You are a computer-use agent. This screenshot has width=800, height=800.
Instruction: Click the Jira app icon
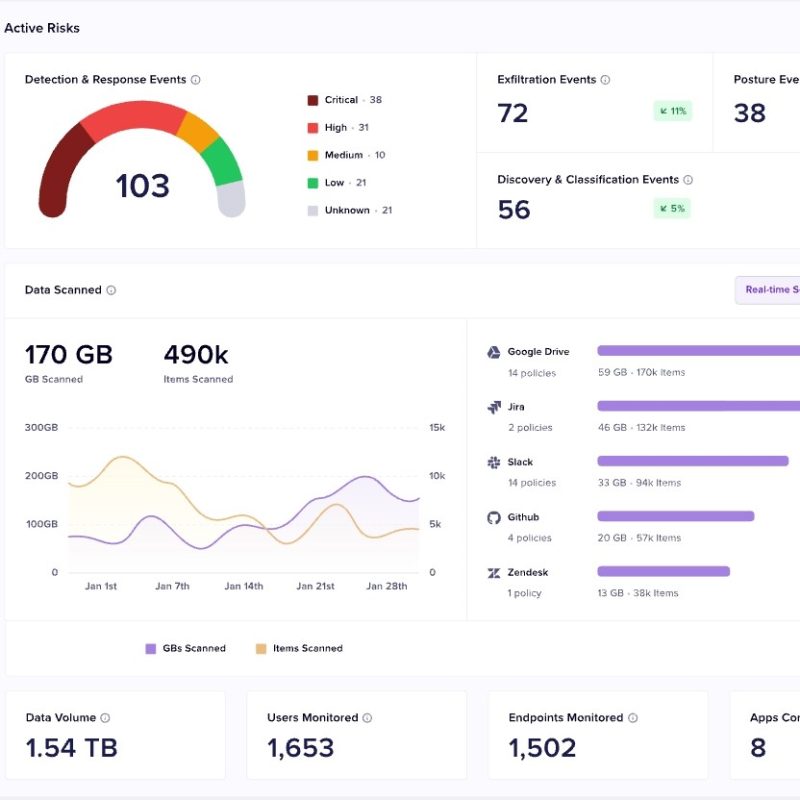[x=493, y=407]
